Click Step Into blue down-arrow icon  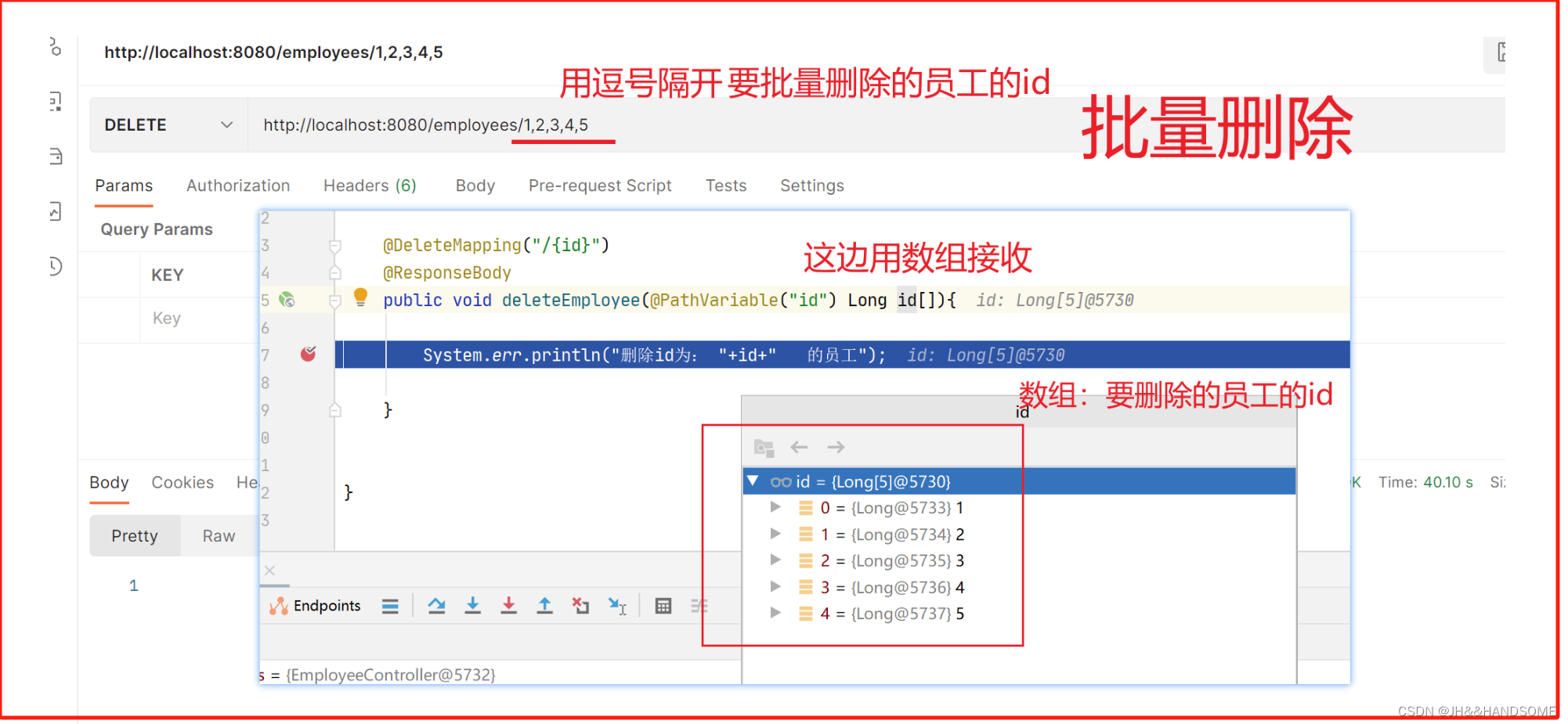point(472,605)
